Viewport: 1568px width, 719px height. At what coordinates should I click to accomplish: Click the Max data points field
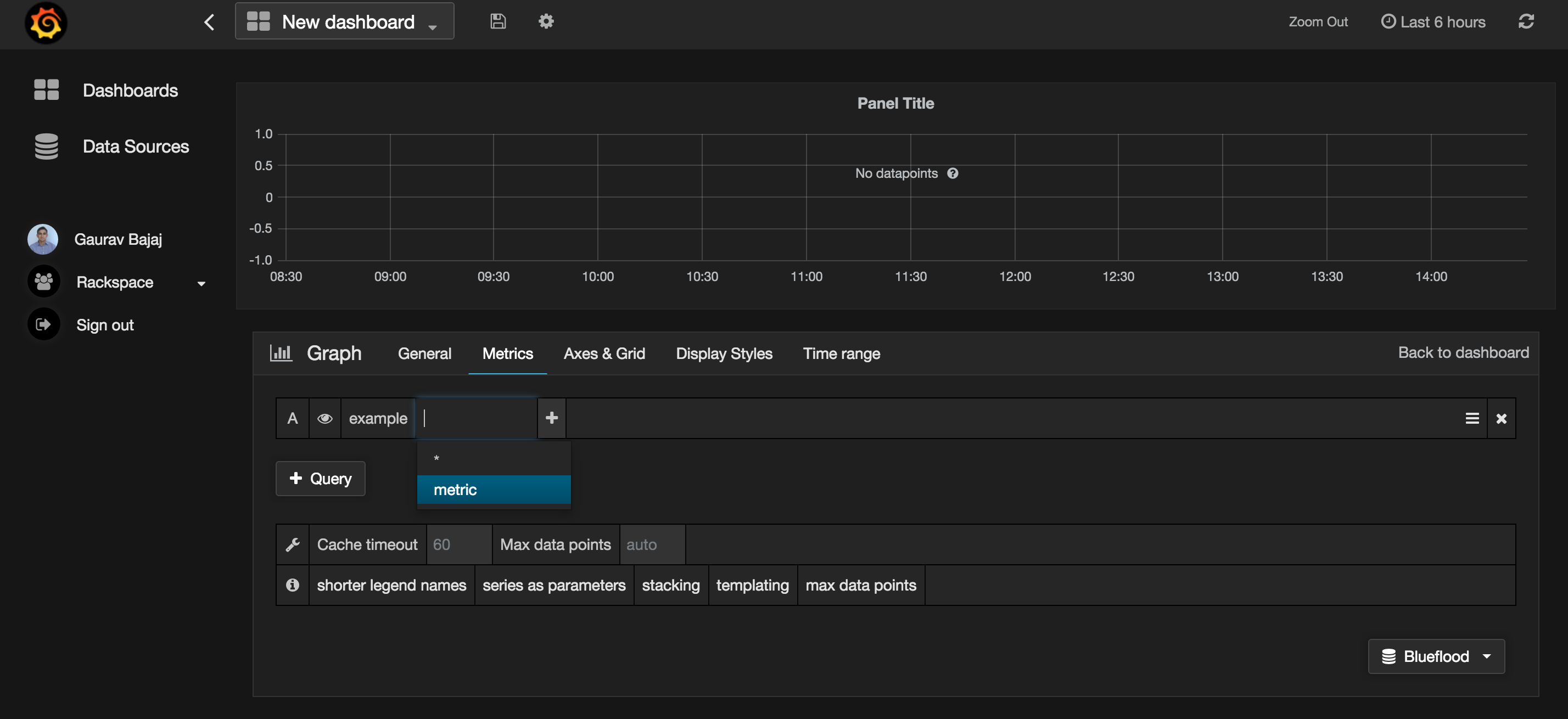point(652,544)
